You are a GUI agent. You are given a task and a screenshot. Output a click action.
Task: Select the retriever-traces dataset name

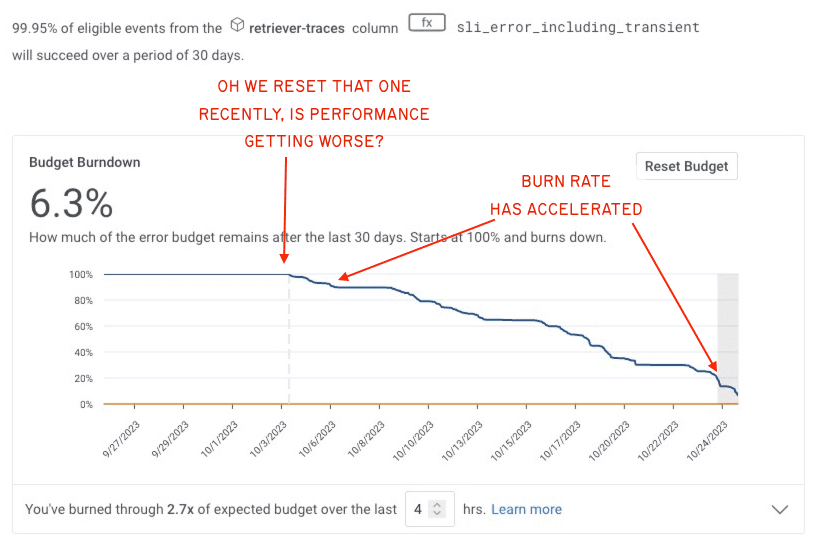click(x=296, y=29)
